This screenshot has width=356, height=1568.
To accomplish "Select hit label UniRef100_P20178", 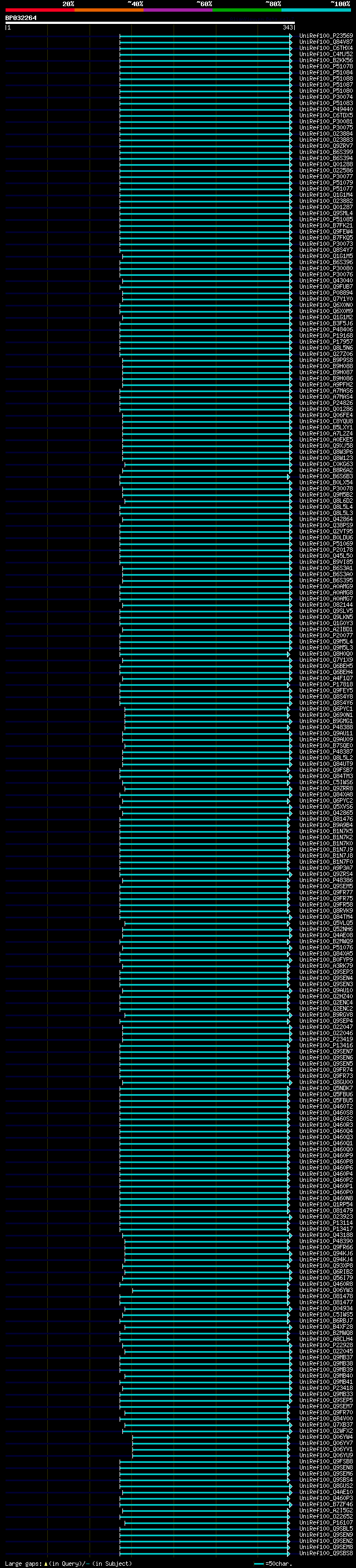I will click(326, 550).
